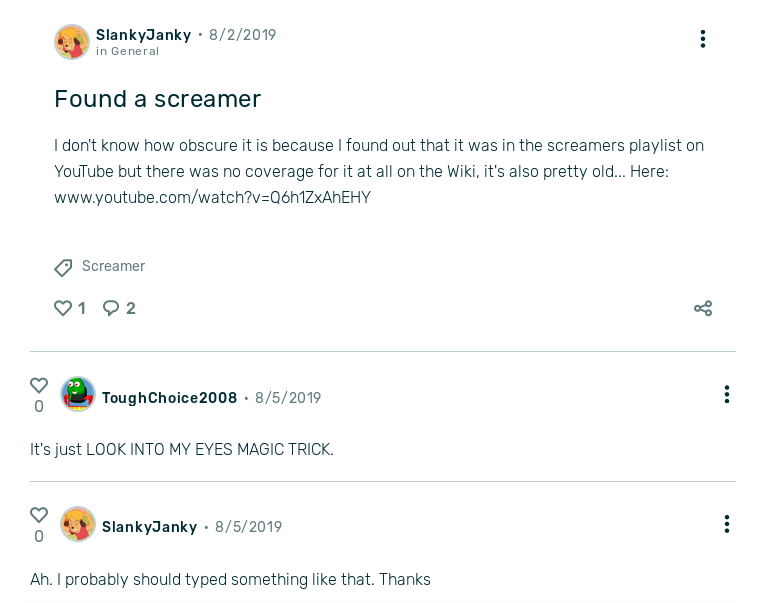
Task: Click SlankyJanky's avatar on the post
Action: click(x=72, y=42)
